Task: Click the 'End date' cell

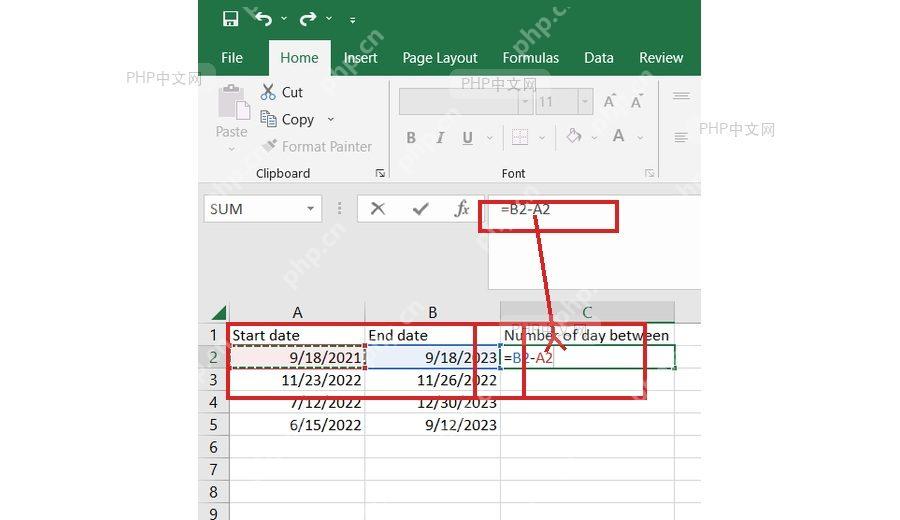Action: tap(433, 335)
